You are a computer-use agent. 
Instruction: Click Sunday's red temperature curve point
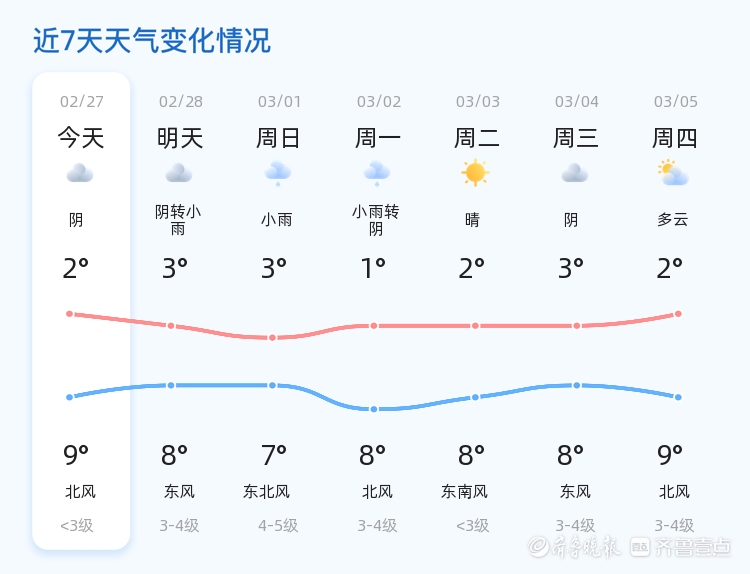272,338
